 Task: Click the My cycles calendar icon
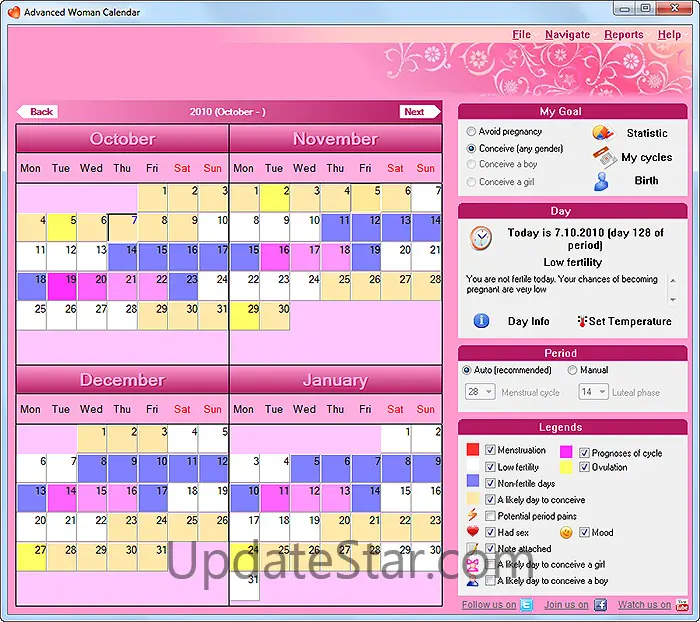(603, 157)
